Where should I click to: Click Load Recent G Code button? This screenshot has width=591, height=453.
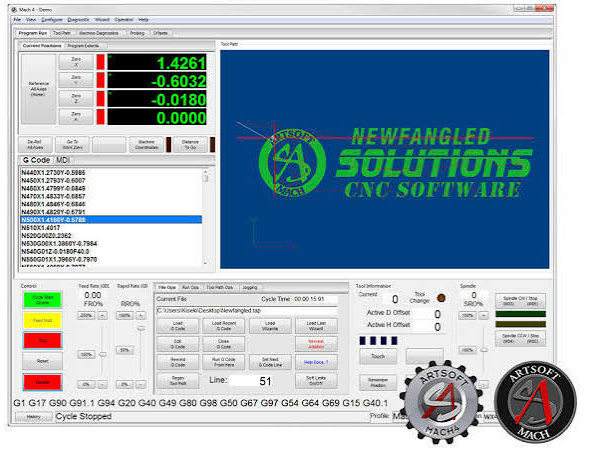click(x=224, y=326)
